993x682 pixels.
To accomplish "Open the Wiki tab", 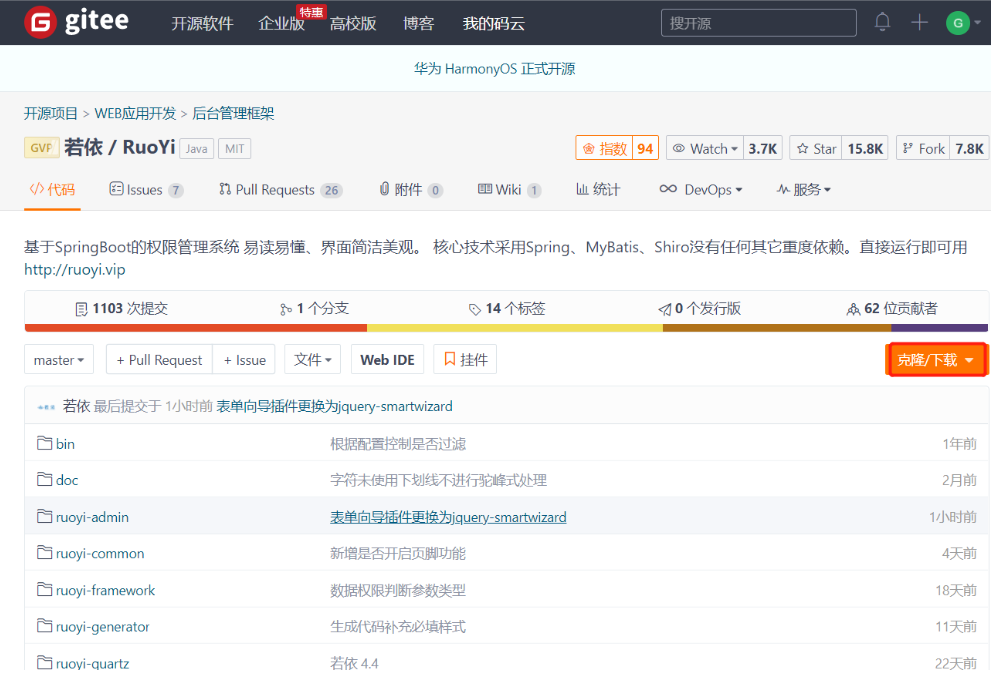I will tap(509, 189).
